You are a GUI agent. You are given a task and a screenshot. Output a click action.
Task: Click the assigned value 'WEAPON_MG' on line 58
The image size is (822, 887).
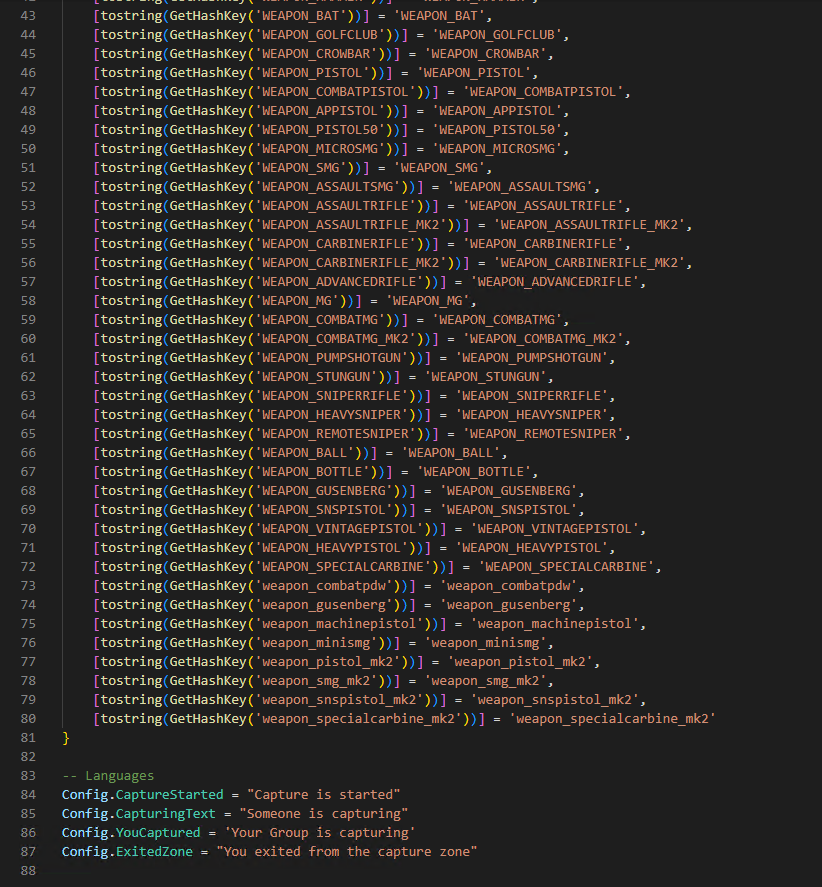pos(428,300)
